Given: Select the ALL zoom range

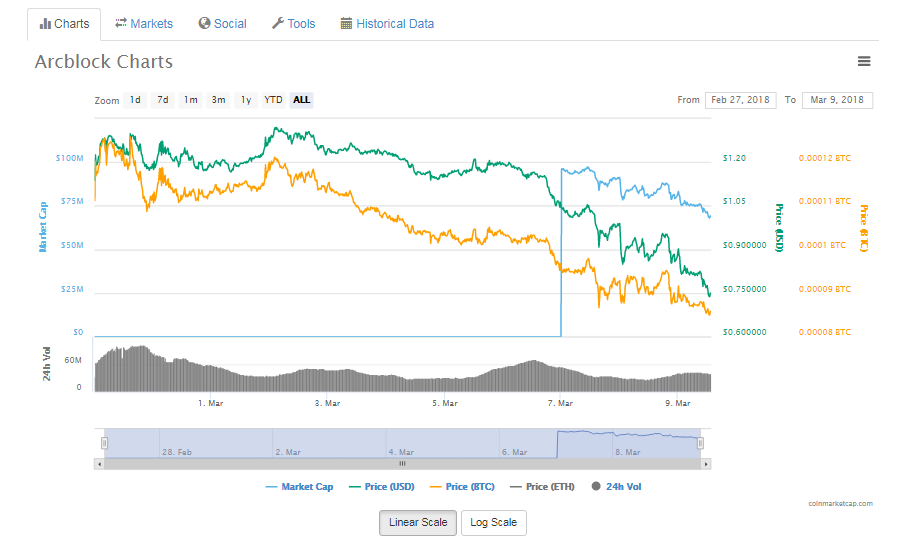Looking at the screenshot, I should click(x=302, y=100).
